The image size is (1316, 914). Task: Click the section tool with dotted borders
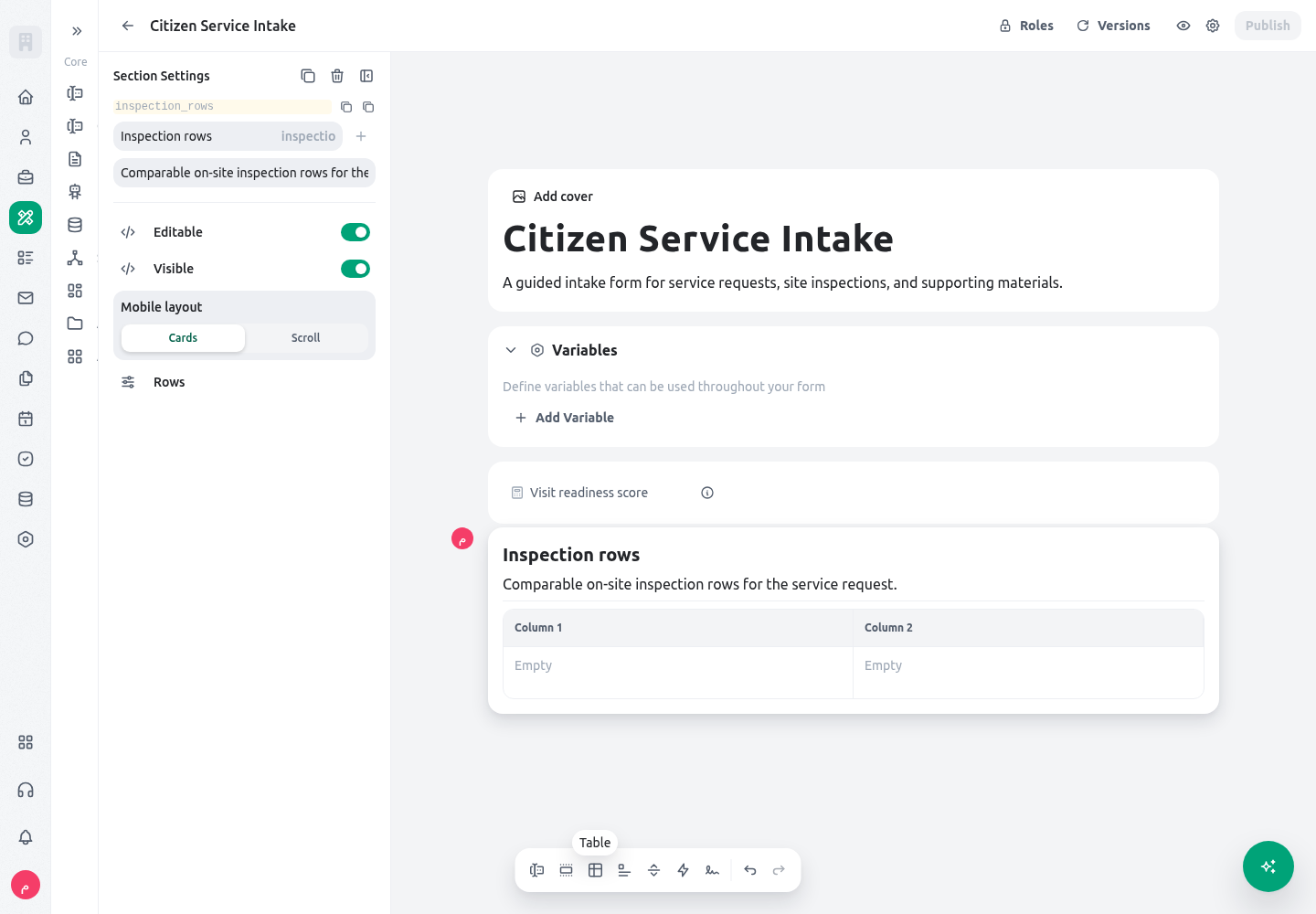click(x=567, y=870)
